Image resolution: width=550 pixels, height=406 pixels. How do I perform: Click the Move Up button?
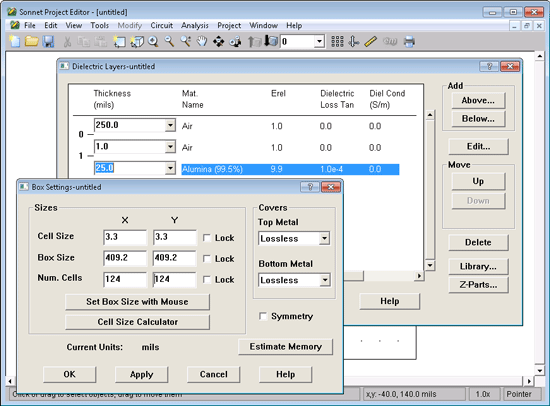pos(478,181)
